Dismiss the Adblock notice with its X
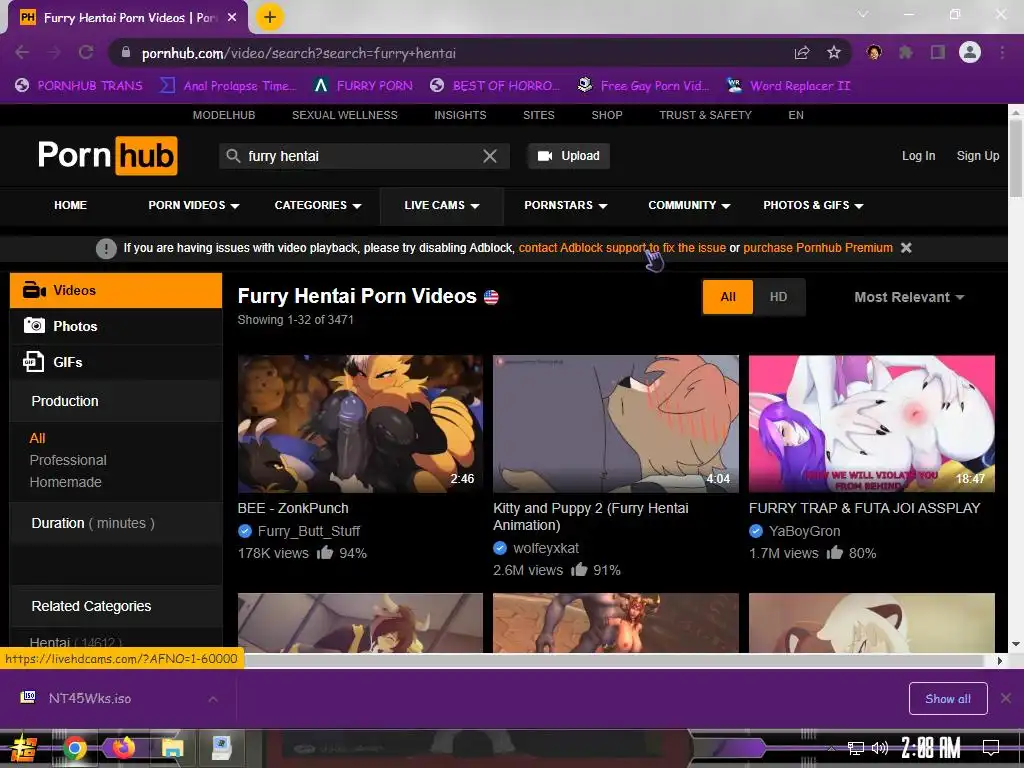Image resolution: width=1024 pixels, height=768 pixels. 906,248
